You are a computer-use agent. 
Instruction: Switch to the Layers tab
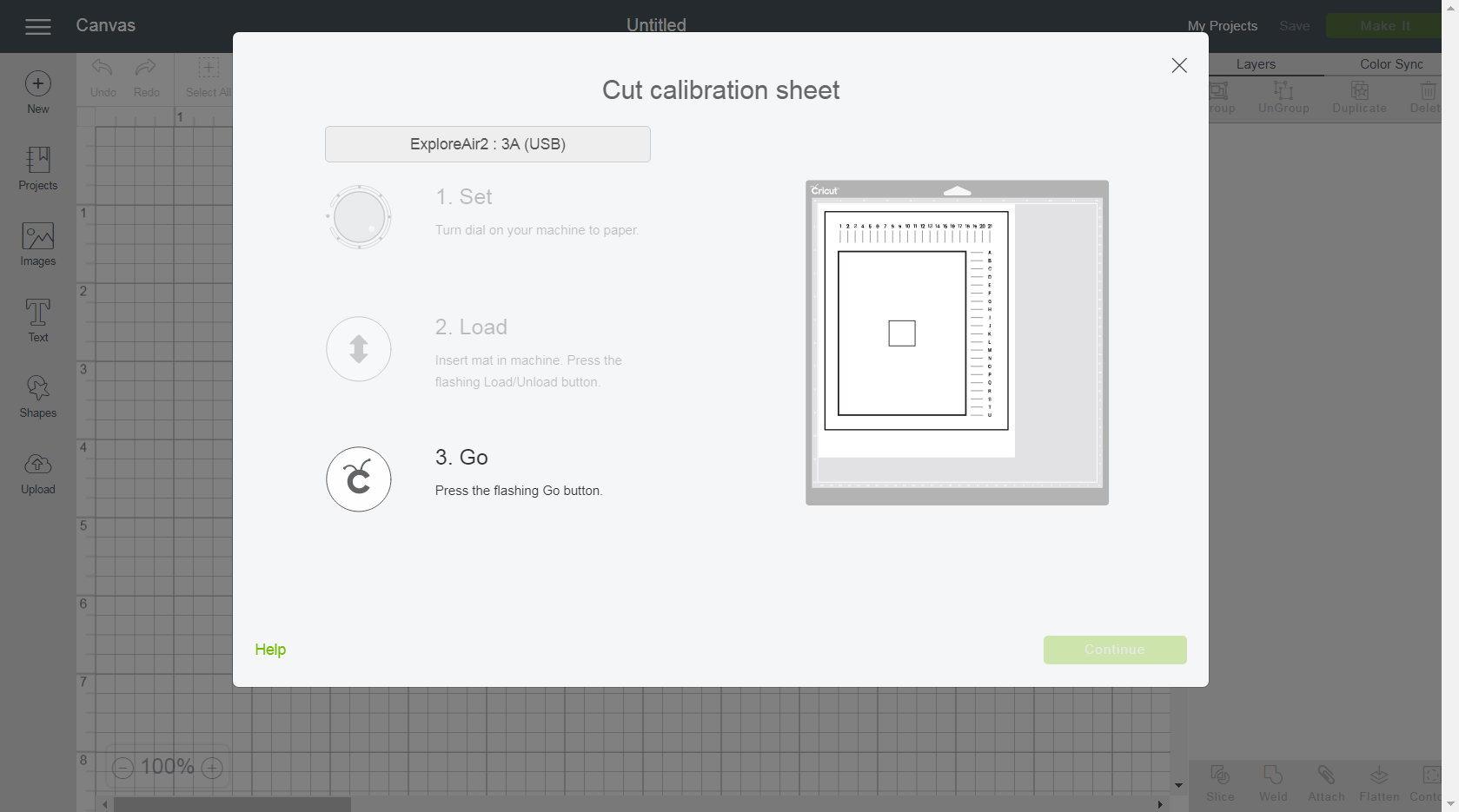tap(1256, 63)
